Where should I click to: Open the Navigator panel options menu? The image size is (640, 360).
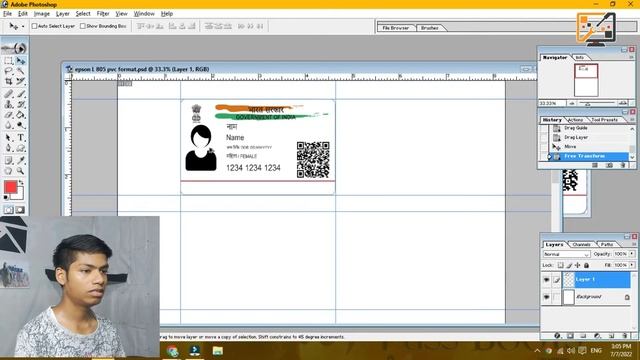point(631,57)
